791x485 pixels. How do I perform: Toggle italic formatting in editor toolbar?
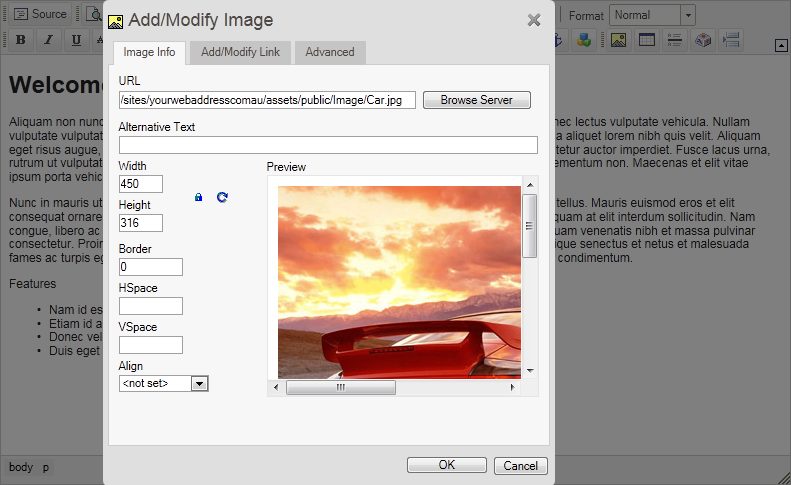[x=48, y=39]
